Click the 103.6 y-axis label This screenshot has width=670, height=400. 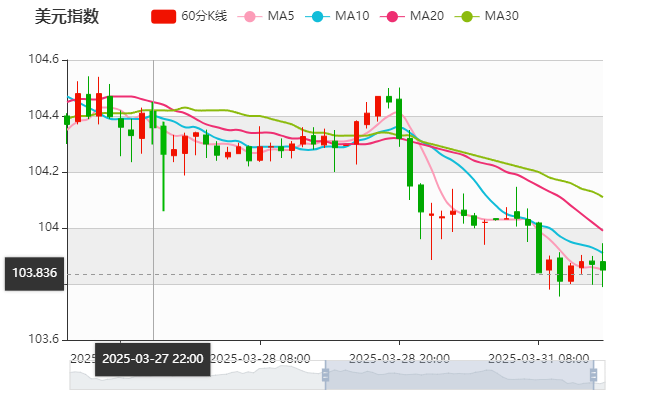[x=40, y=340]
